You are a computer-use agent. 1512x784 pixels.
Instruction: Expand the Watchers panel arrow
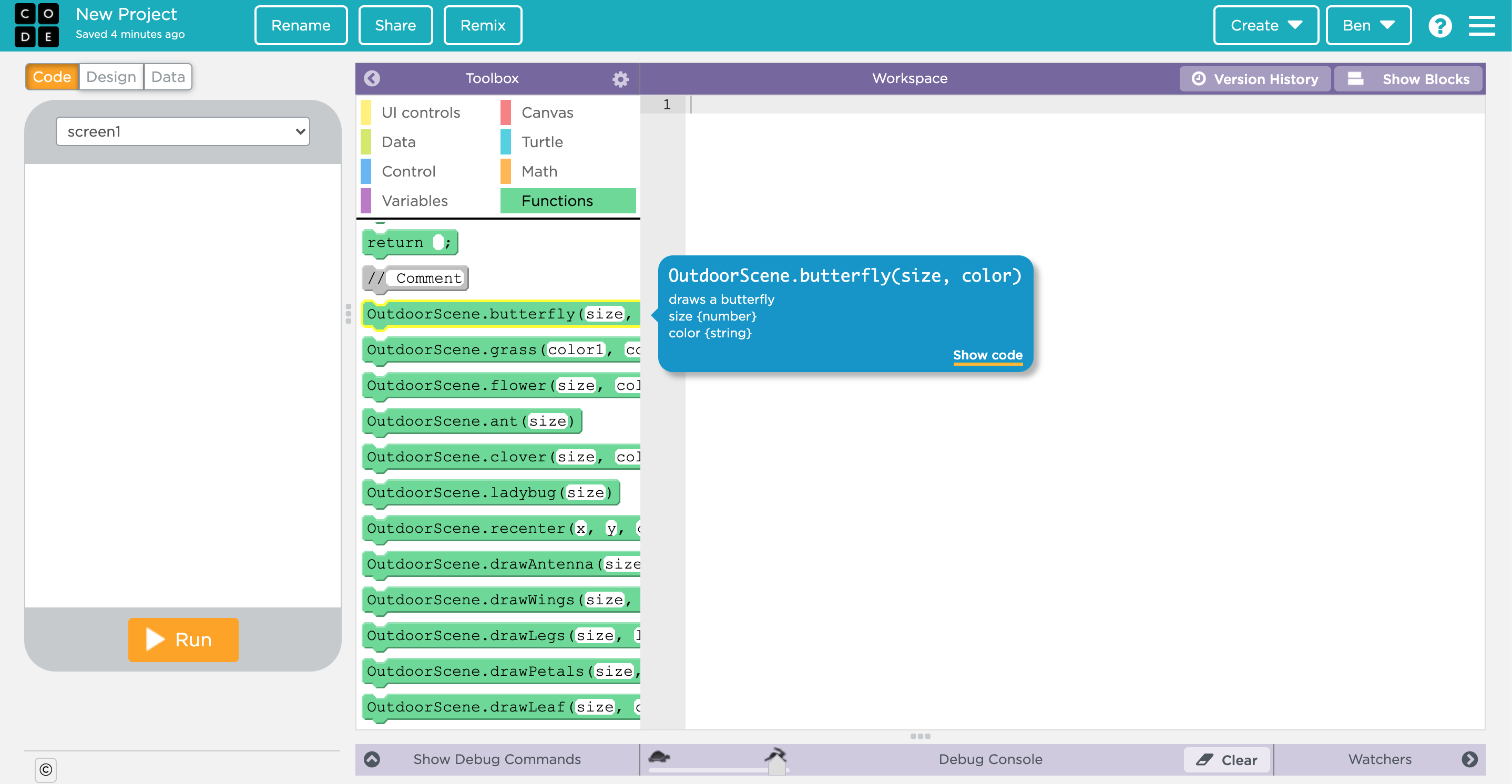[x=1469, y=759]
